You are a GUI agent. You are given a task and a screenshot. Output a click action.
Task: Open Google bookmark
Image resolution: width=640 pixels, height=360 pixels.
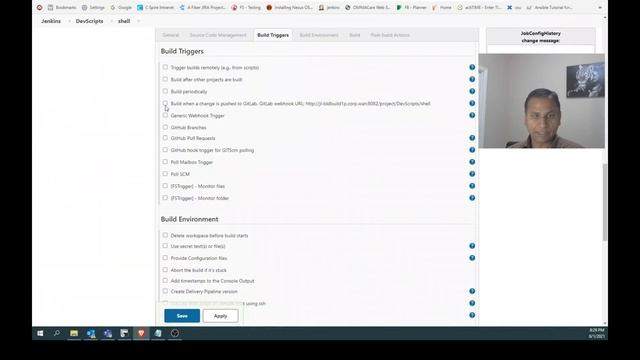click(x=121, y=7)
